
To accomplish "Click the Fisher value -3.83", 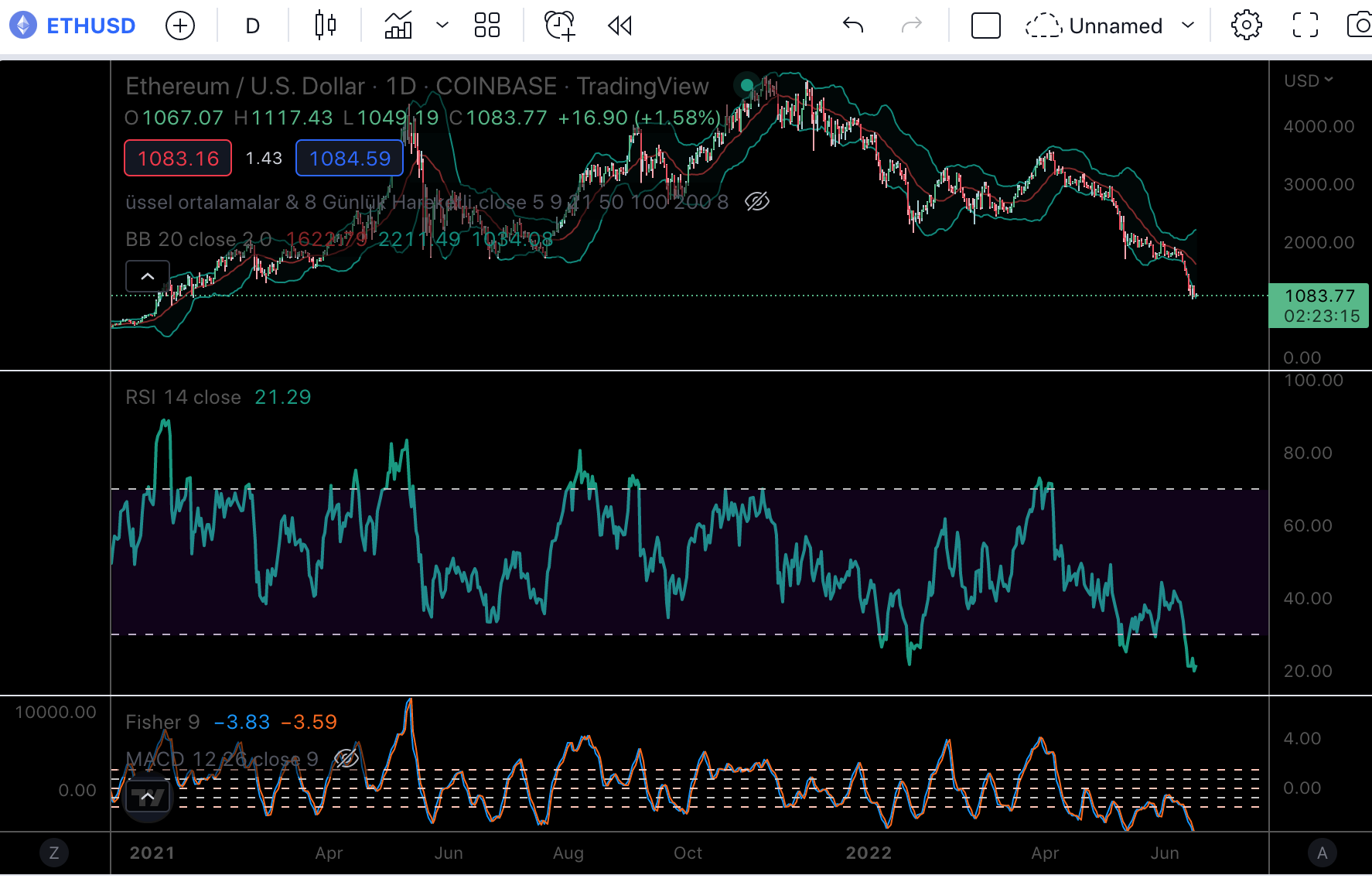I will 242,722.
